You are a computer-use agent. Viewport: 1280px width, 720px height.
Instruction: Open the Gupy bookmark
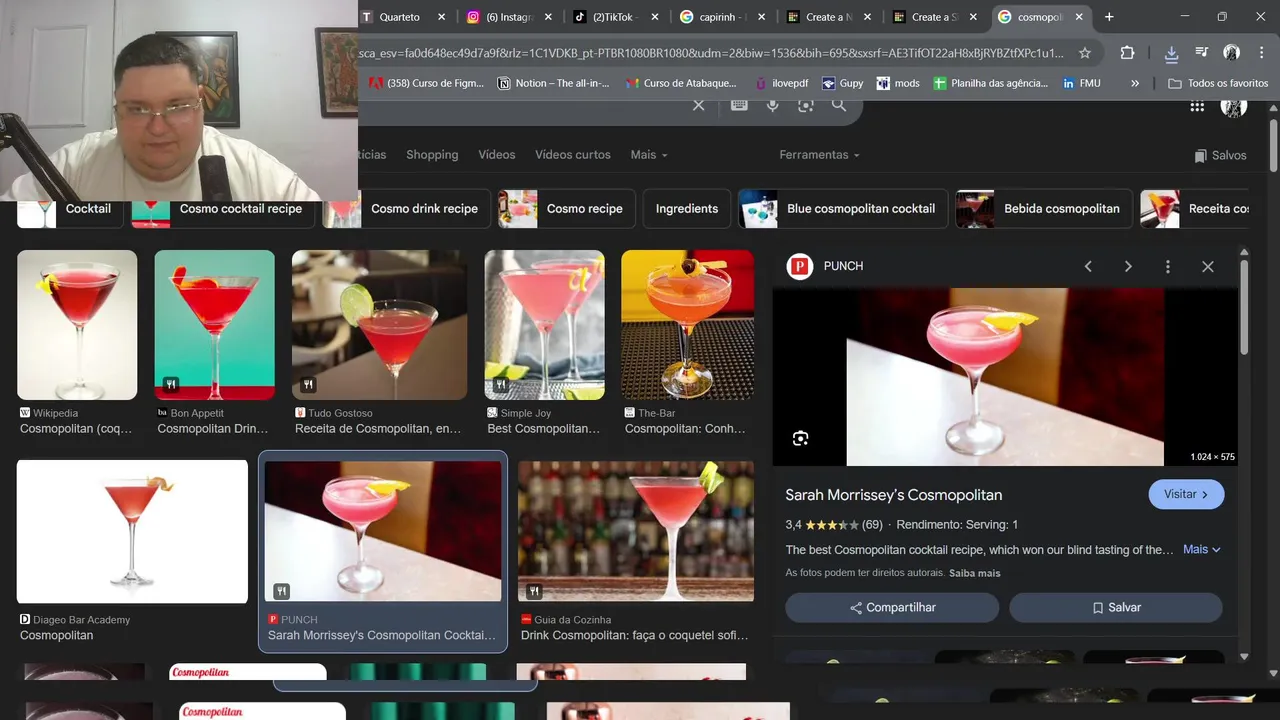tap(842, 83)
